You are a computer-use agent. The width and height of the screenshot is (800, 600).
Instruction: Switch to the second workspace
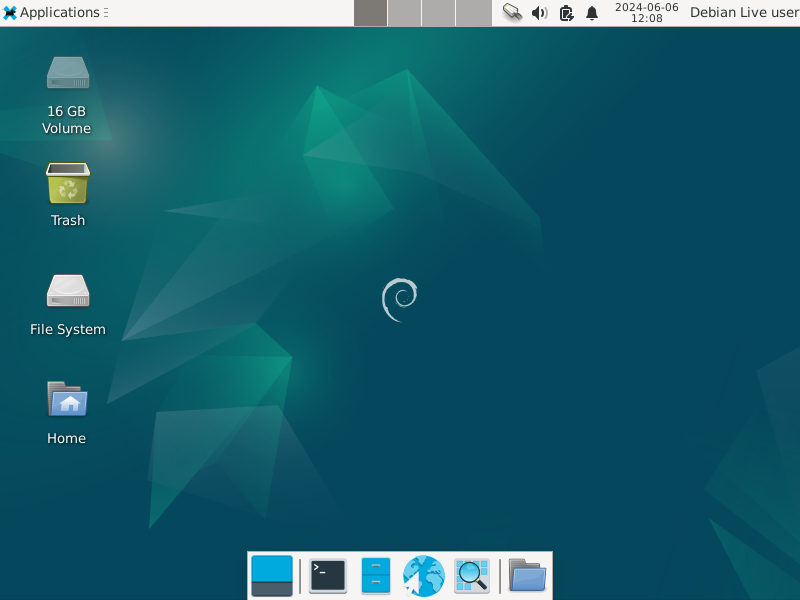point(405,13)
